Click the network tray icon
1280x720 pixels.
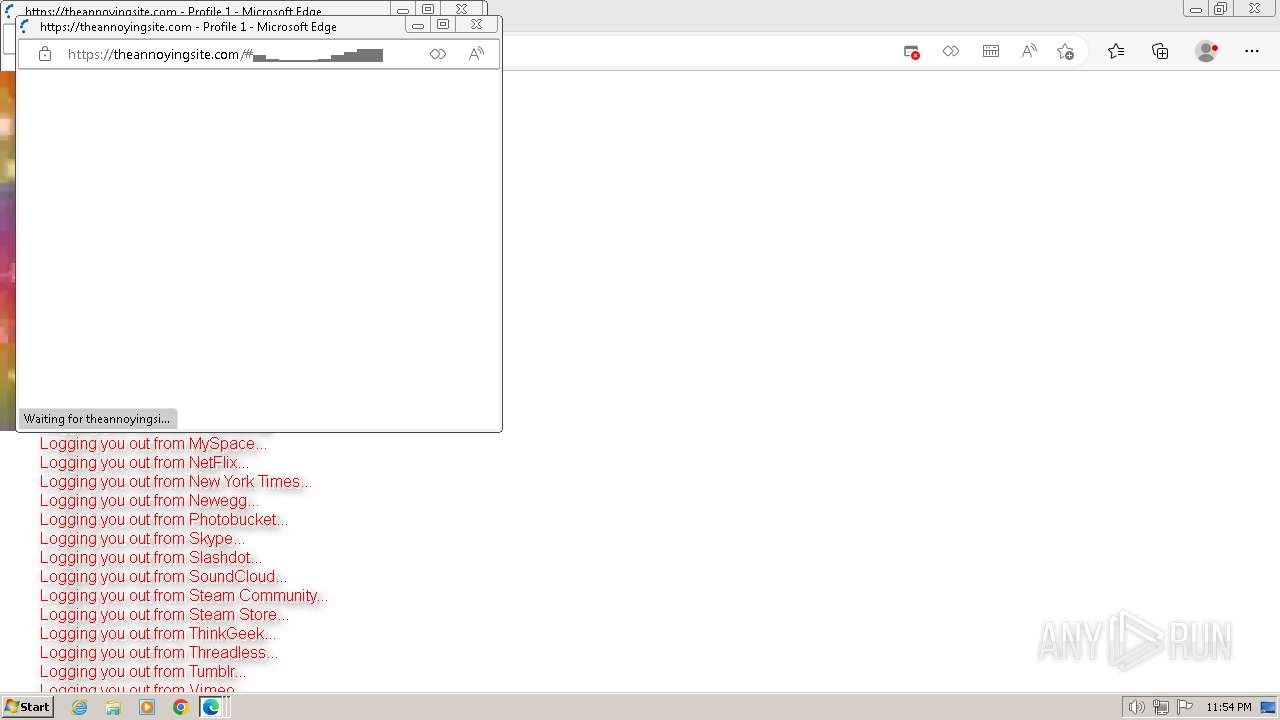point(1161,707)
